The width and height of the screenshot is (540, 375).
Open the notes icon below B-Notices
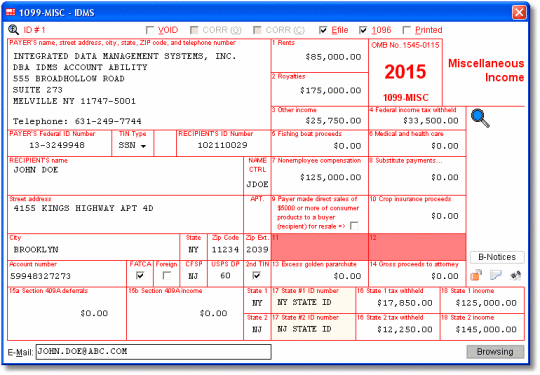coord(496,275)
